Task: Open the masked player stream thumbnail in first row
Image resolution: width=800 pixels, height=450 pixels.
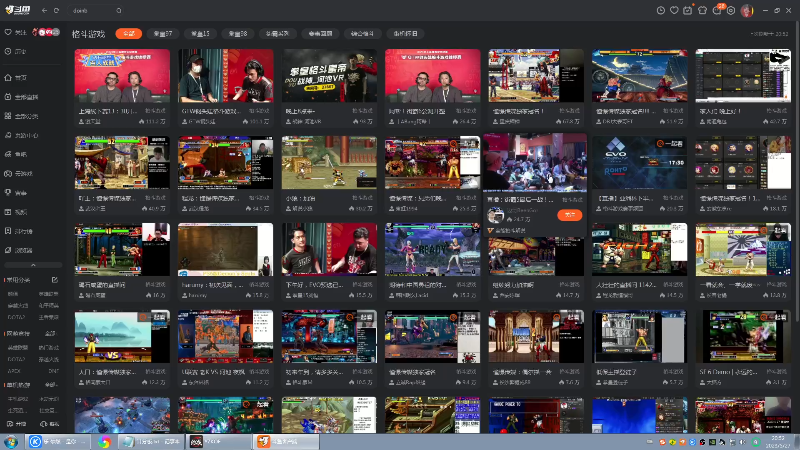Action: click(226, 76)
